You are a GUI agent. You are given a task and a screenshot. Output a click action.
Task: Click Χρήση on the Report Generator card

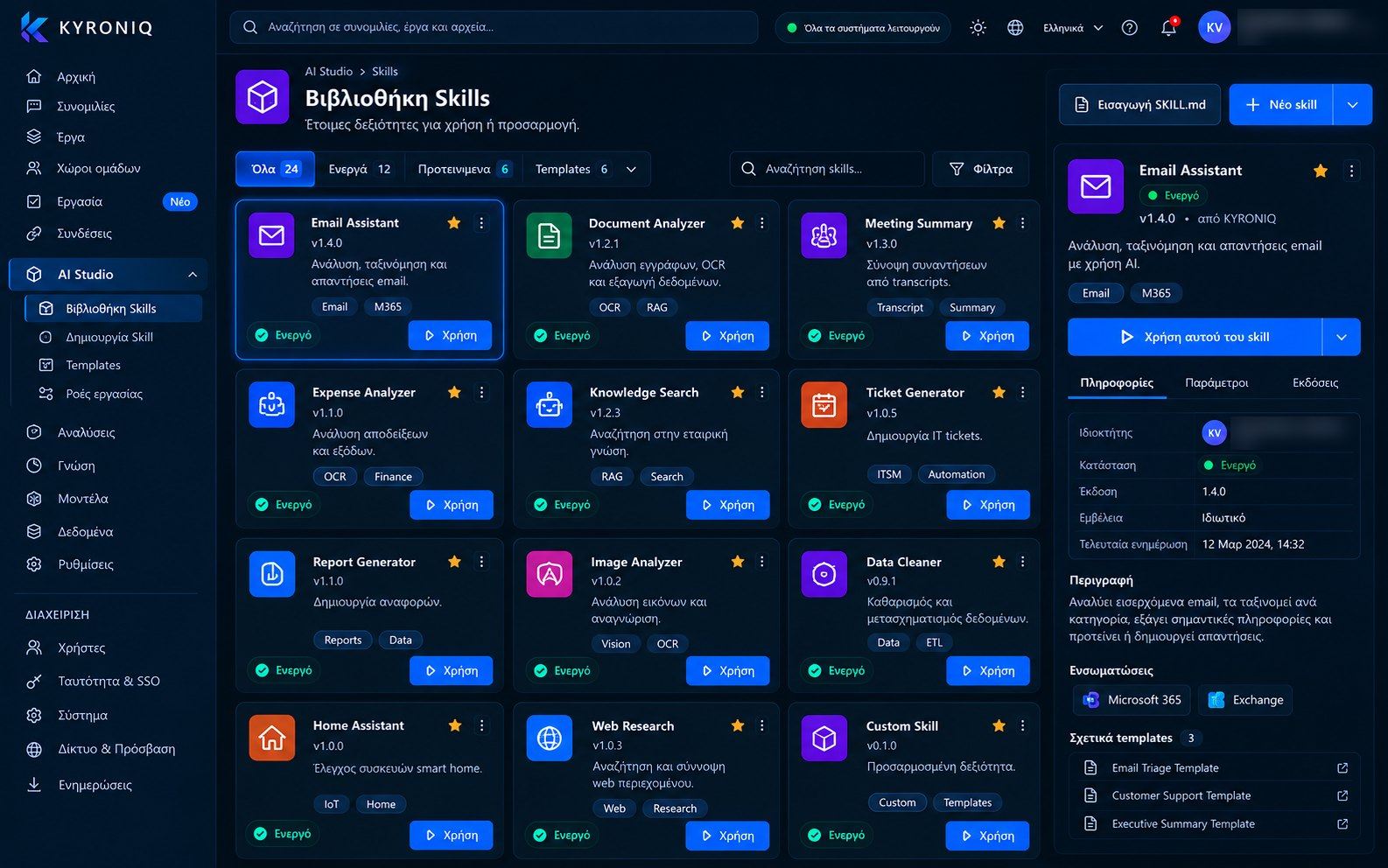pos(451,670)
